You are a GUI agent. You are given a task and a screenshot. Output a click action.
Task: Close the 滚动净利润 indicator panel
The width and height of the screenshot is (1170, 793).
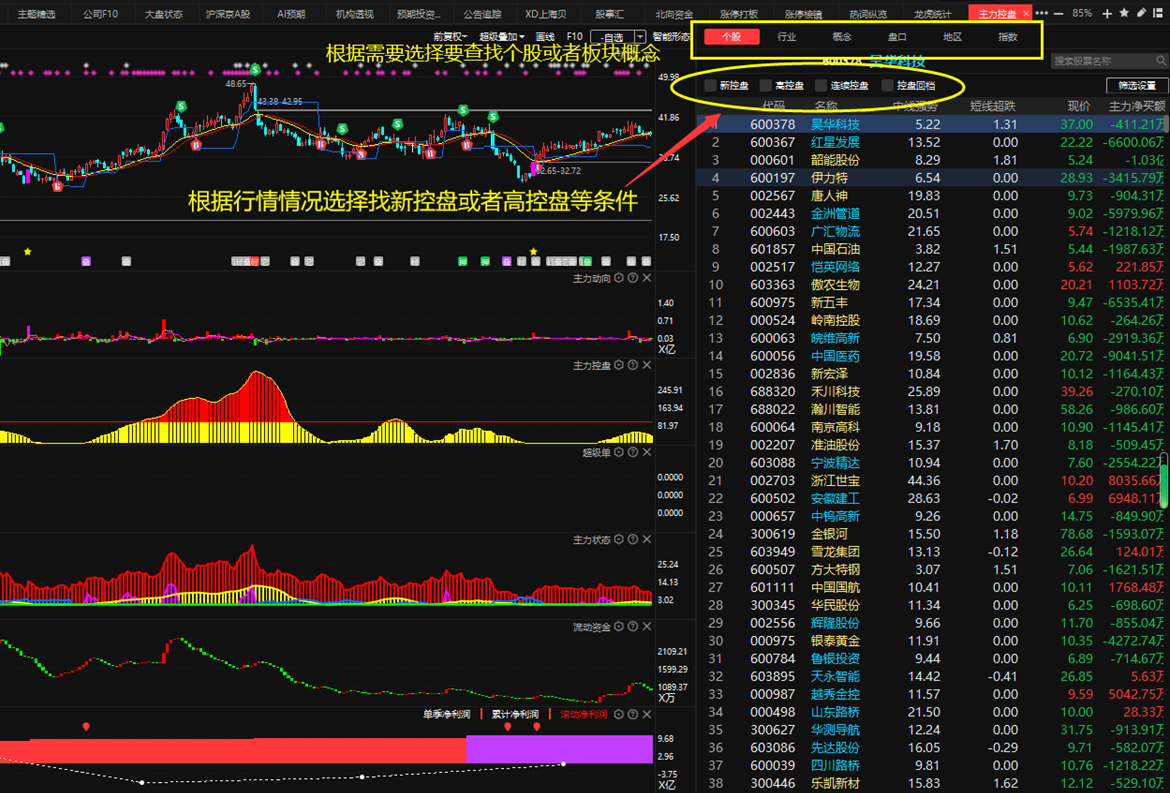[x=647, y=715]
